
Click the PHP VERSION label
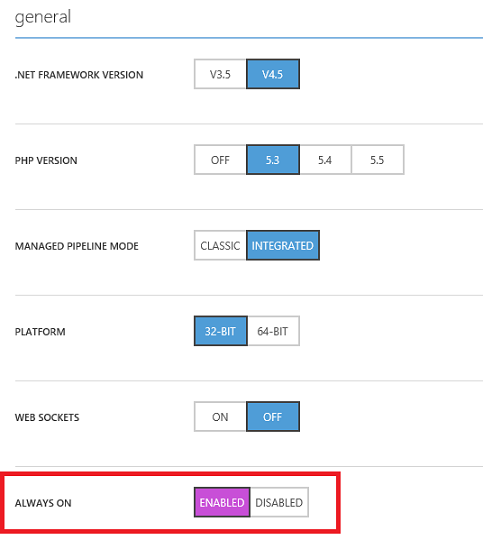[46, 160]
